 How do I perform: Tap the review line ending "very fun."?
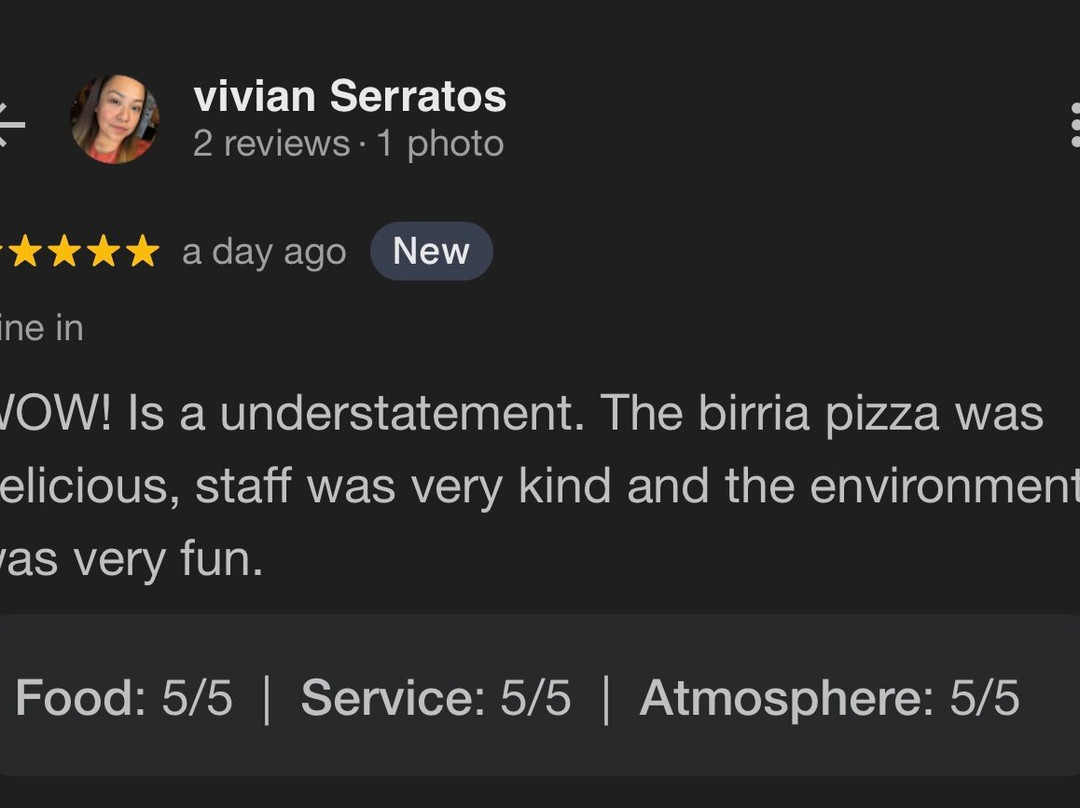pyautogui.click(x=130, y=558)
